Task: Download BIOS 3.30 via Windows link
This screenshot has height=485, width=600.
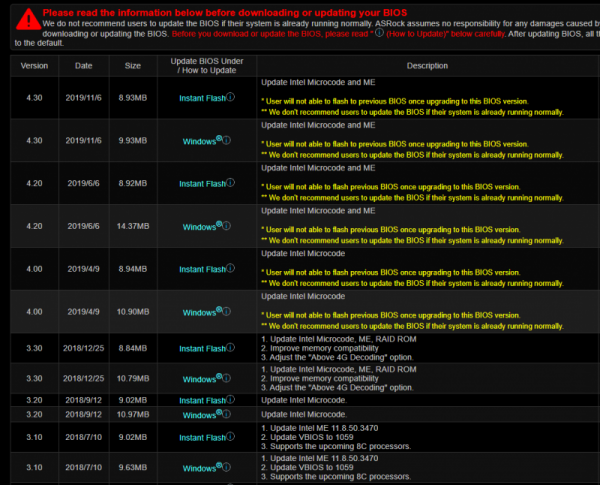Action: pyautogui.click(x=199, y=379)
